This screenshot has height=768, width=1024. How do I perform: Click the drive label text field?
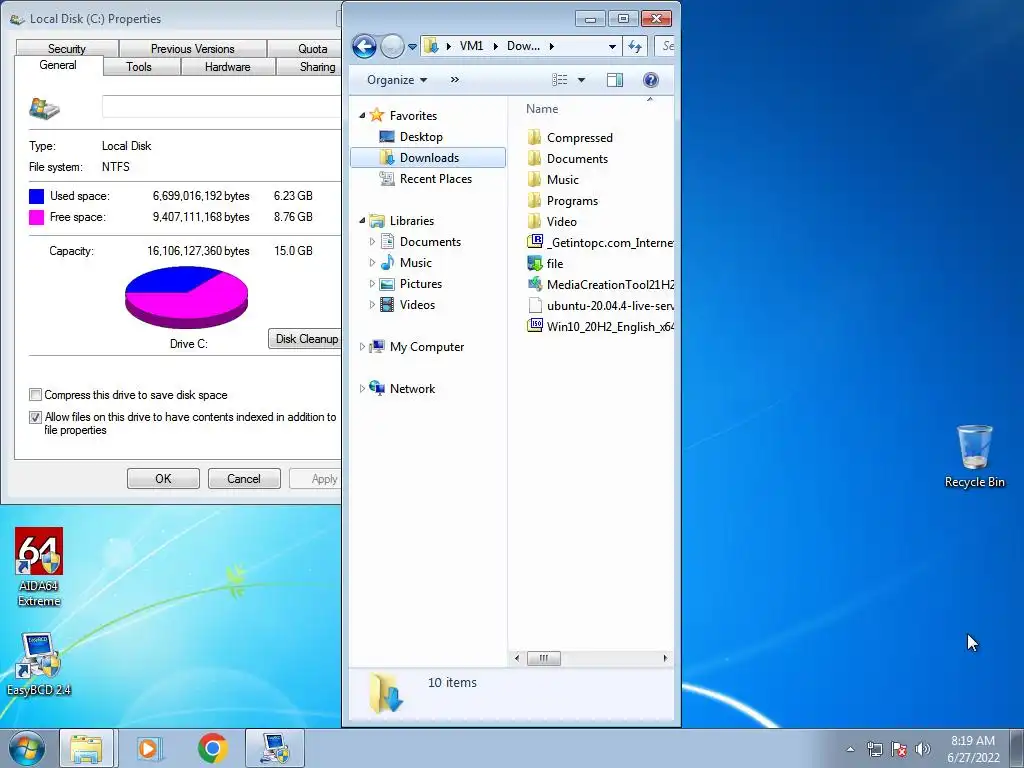(221, 106)
